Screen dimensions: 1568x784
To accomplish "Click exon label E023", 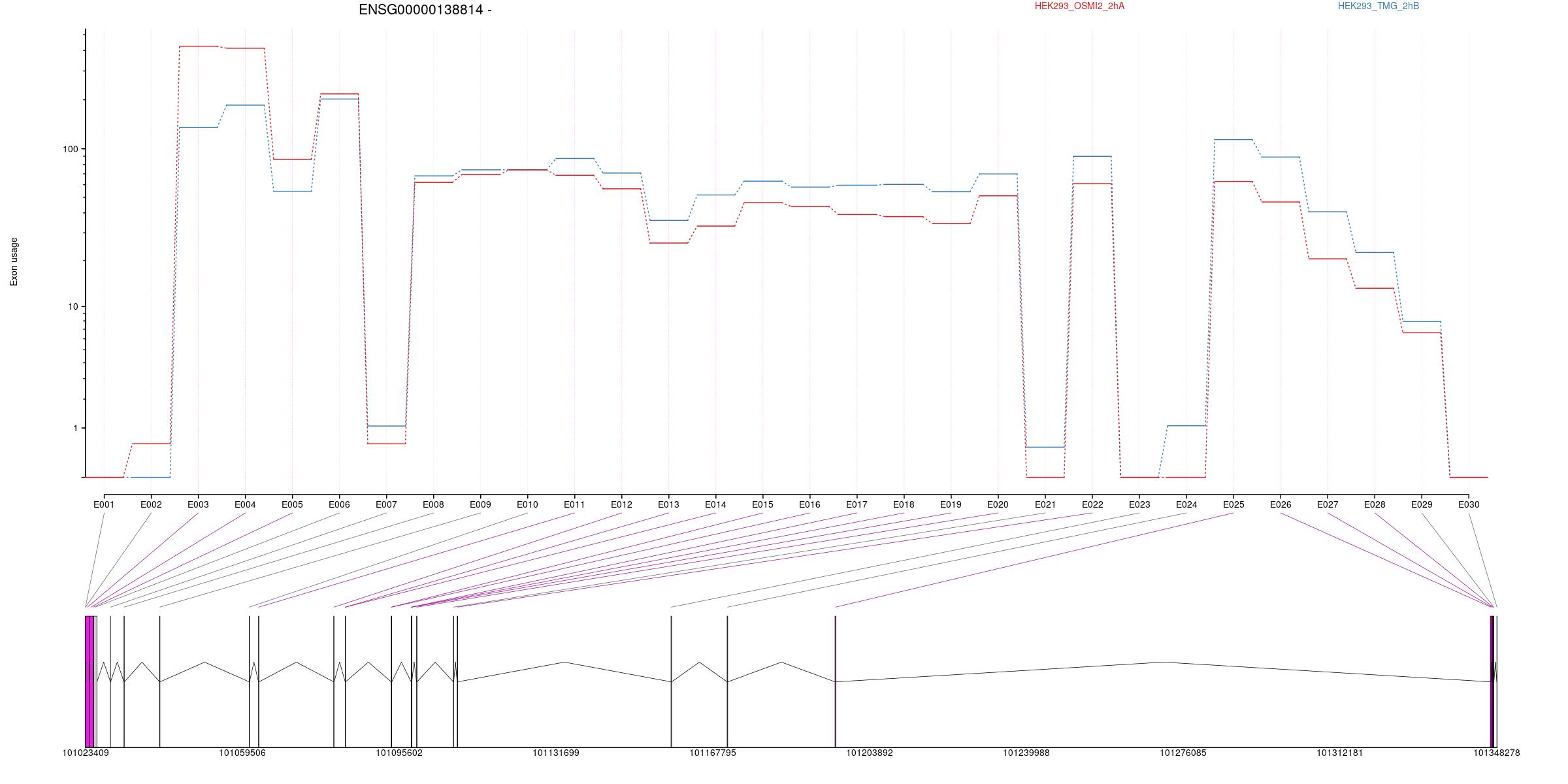I will pyautogui.click(x=1139, y=504).
